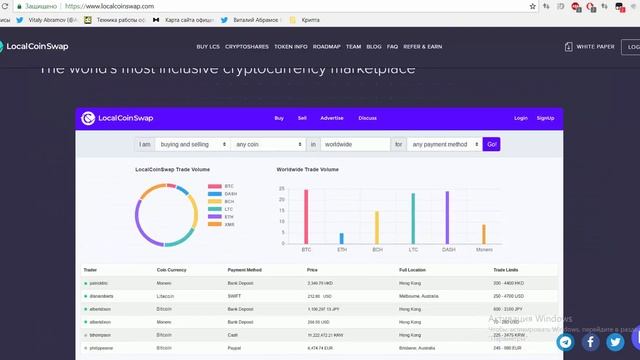
Task: Select Sell in the purple demo bar
Action: point(302,118)
